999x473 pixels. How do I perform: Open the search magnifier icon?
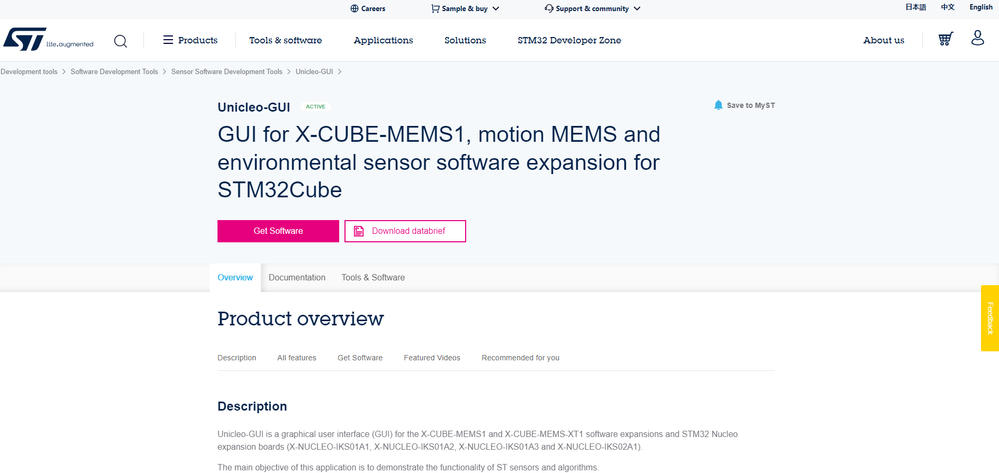[120, 41]
